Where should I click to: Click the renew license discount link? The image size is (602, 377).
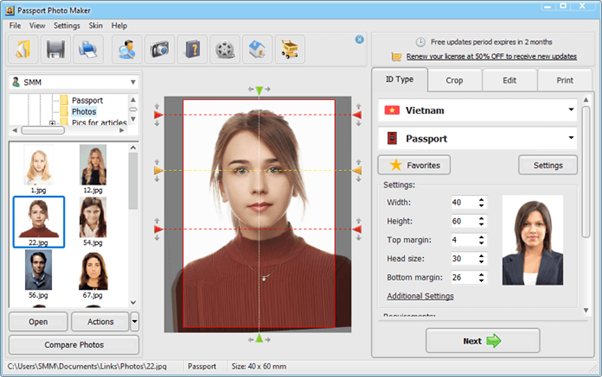(491, 56)
